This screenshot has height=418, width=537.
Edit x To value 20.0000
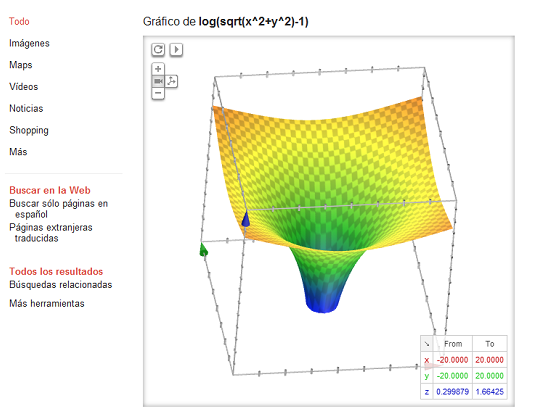(x=489, y=360)
